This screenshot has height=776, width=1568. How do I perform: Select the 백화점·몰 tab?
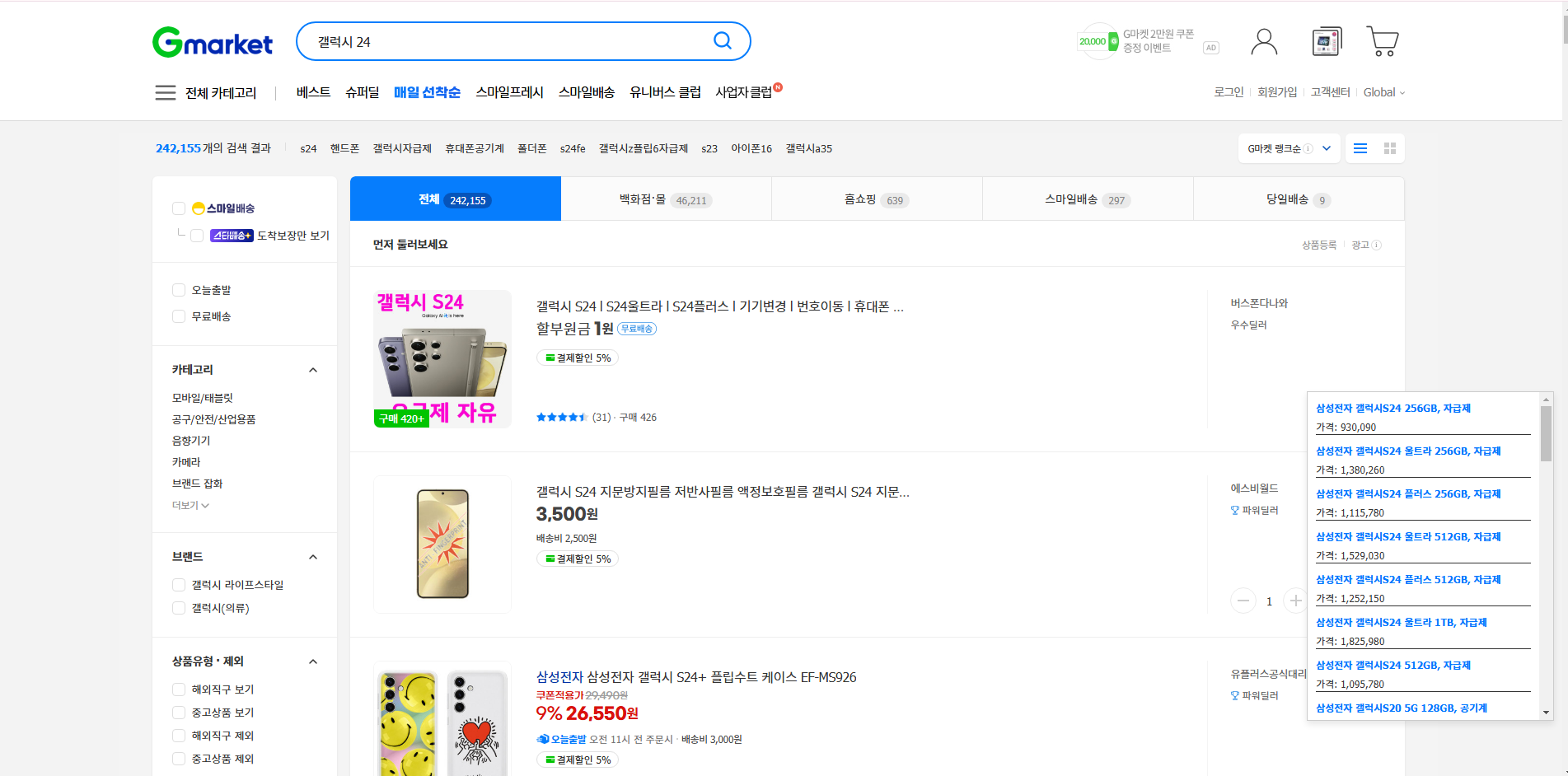(667, 199)
